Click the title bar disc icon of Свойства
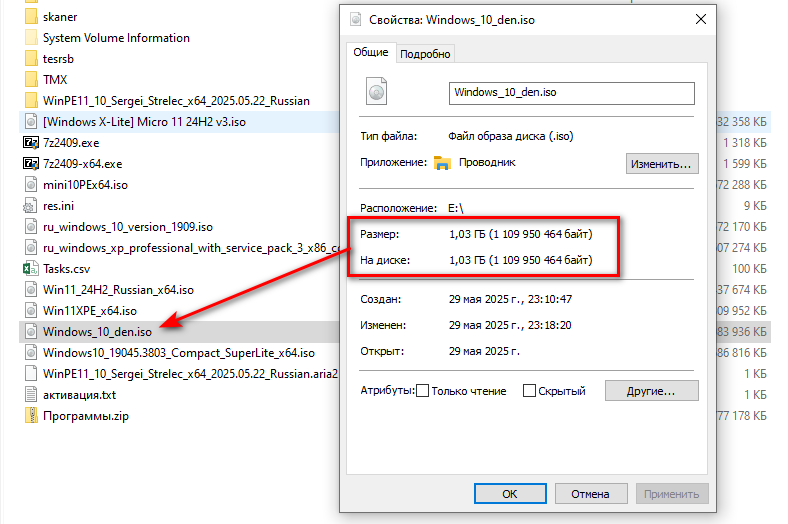 coord(356,20)
